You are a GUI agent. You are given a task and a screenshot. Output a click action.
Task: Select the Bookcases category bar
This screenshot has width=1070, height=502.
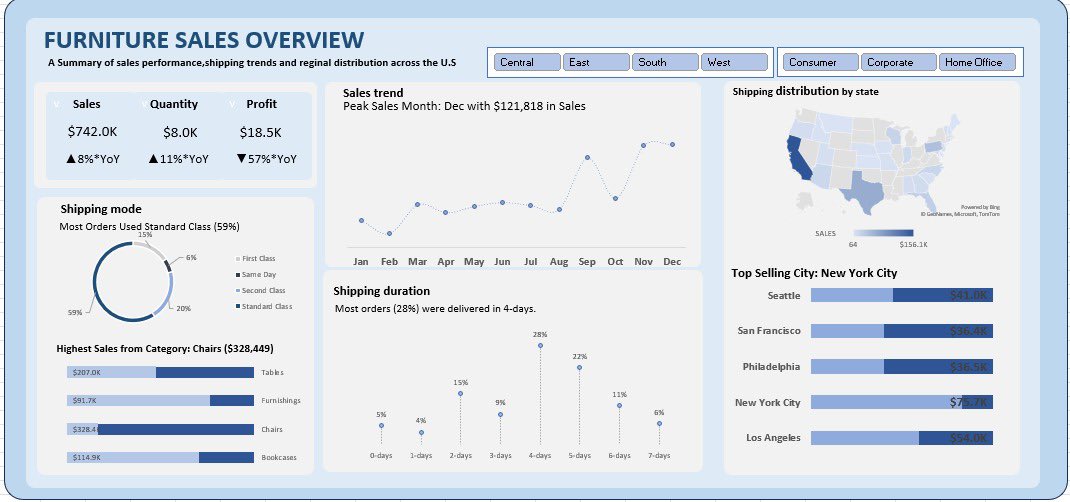(160, 457)
